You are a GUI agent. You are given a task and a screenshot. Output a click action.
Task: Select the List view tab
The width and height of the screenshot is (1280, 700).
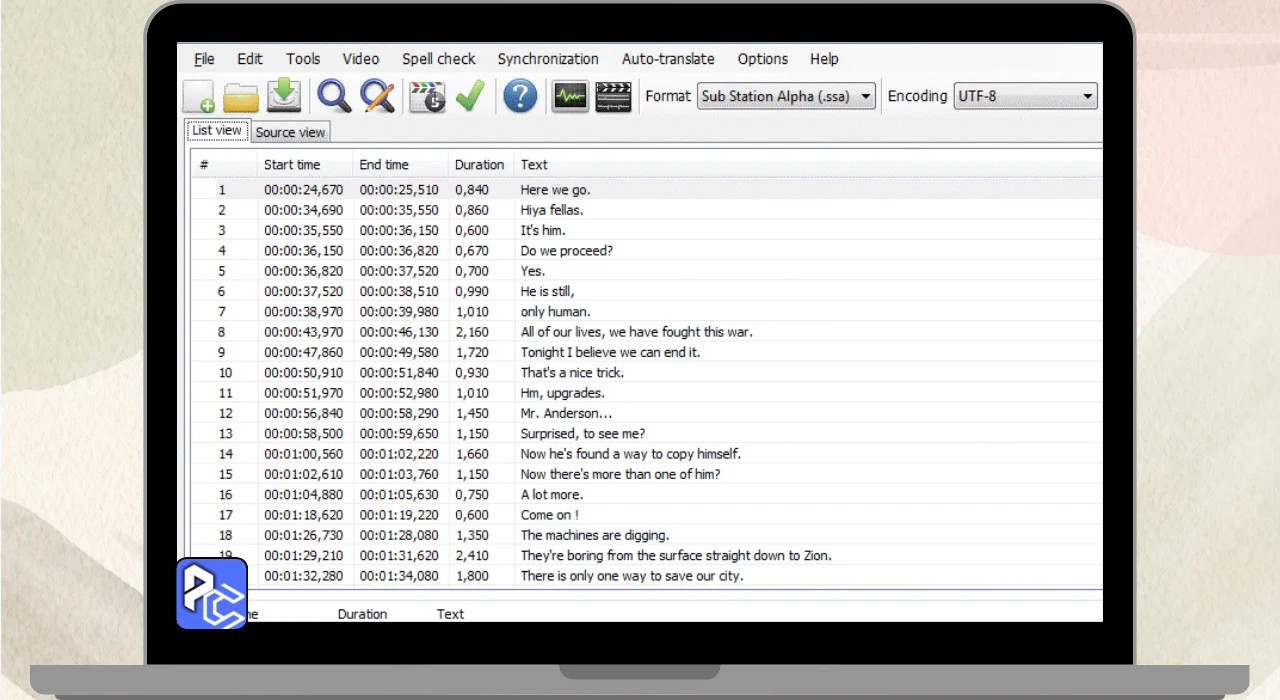[217, 131]
